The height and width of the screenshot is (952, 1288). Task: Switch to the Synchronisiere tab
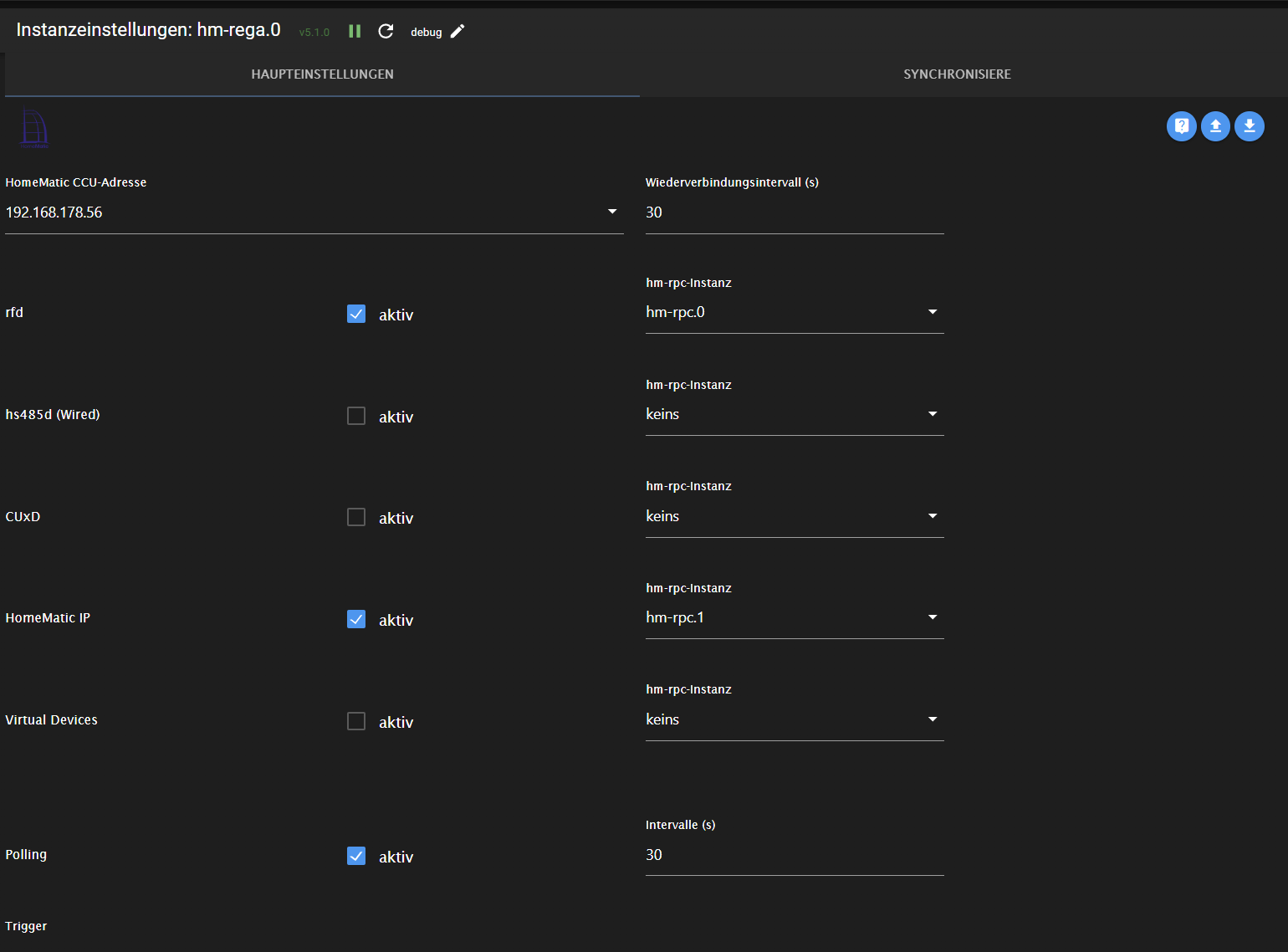pyautogui.click(x=957, y=74)
